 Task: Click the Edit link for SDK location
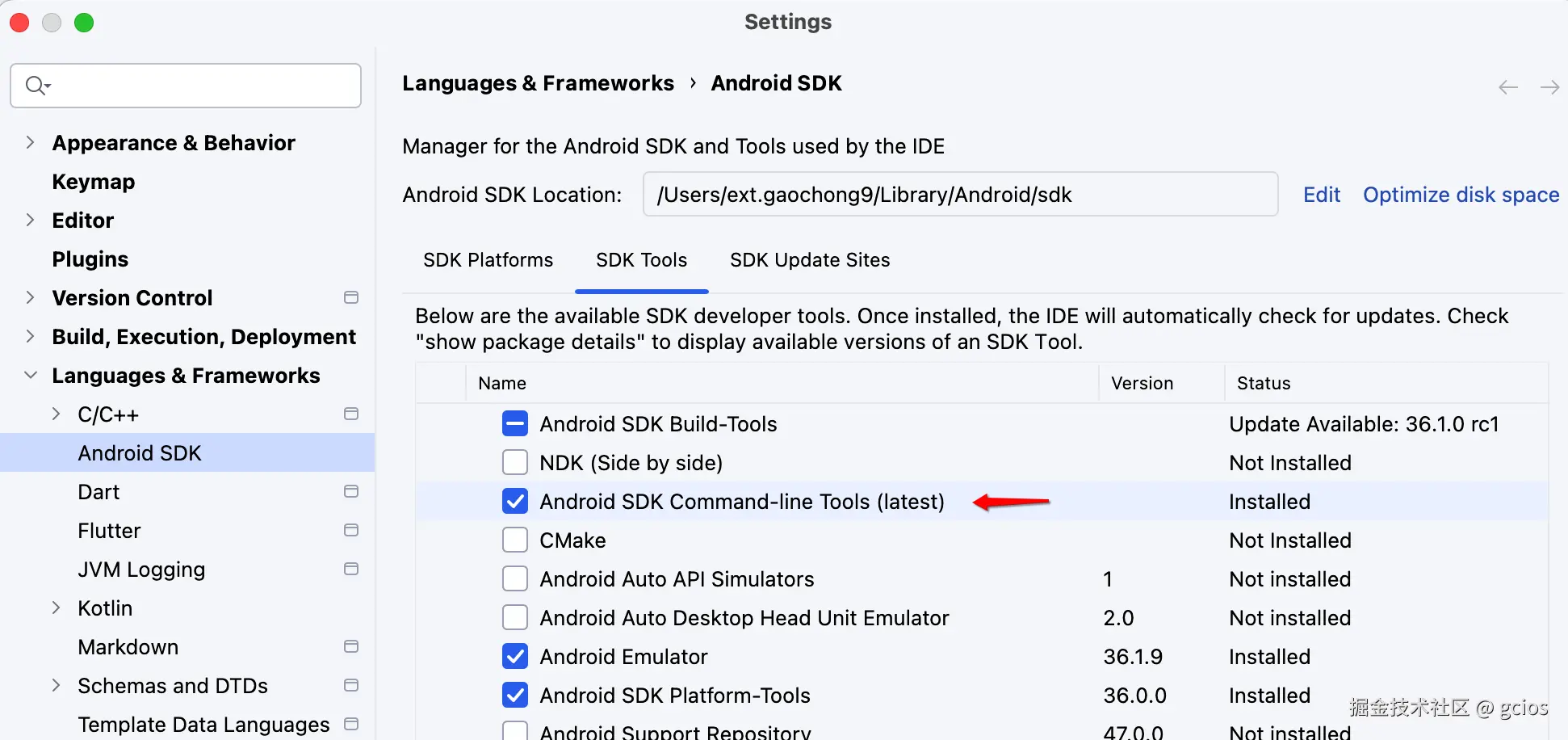point(1321,195)
